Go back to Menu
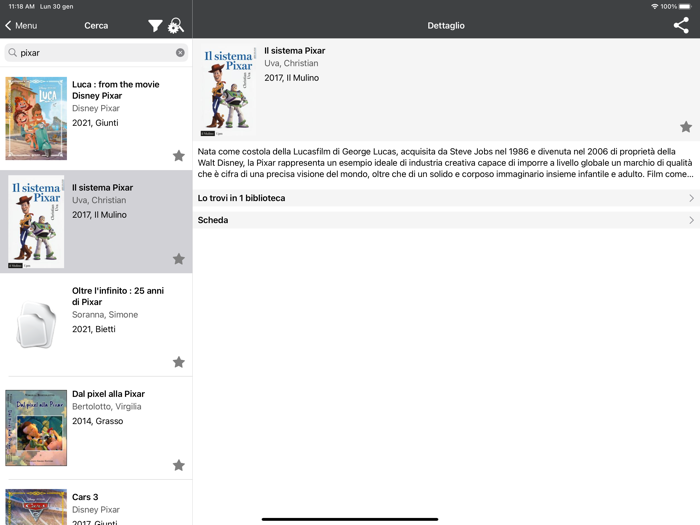The height and width of the screenshot is (525, 700). [x=21, y=25]
